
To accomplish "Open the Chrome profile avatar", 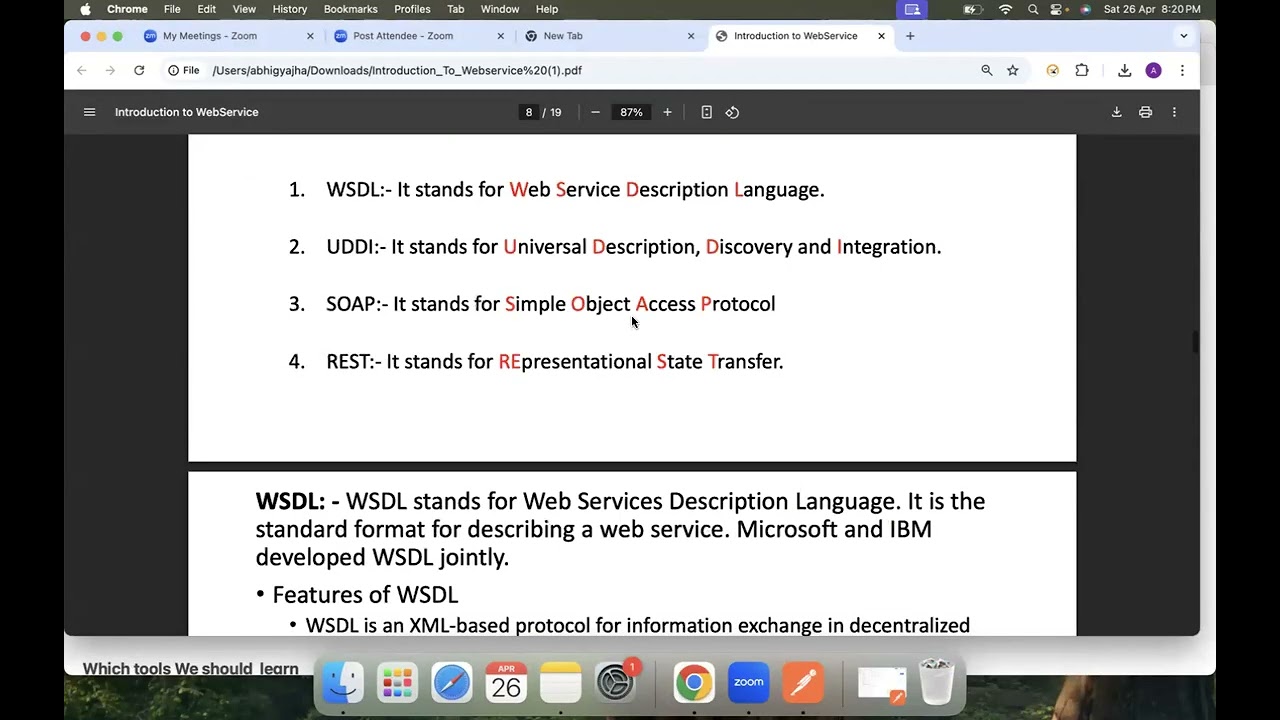I will point(1153,70).
